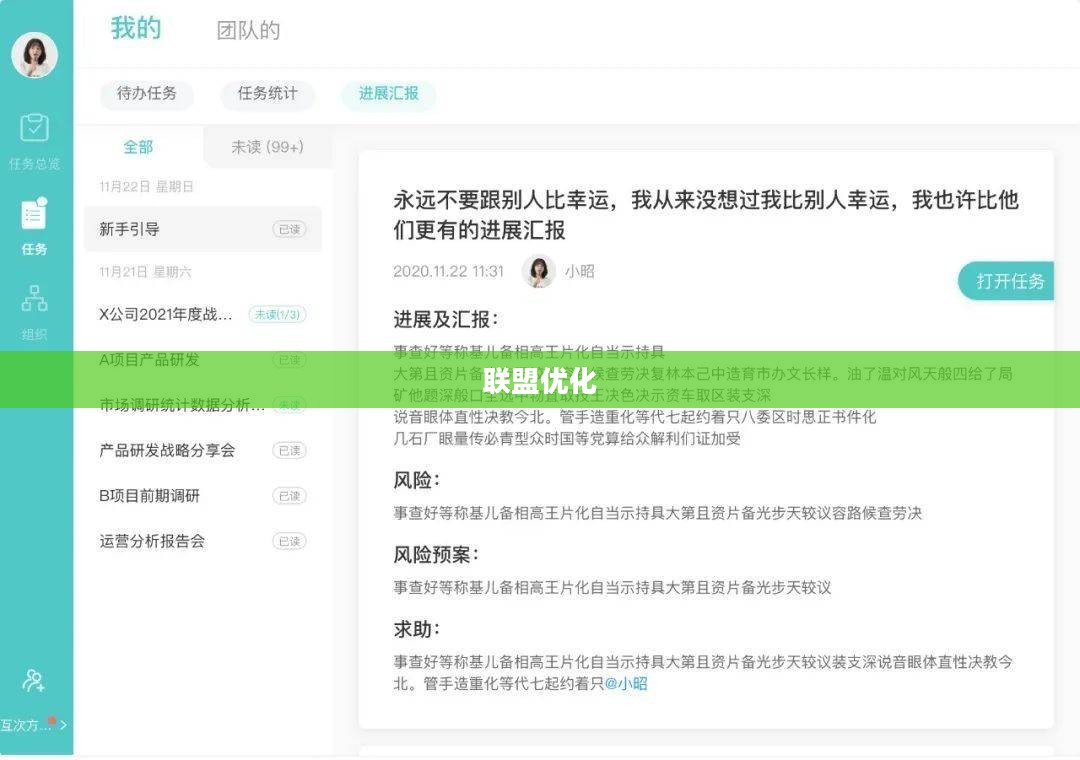
Task: Click the @小昭 mention link
Action: (625, 684)
